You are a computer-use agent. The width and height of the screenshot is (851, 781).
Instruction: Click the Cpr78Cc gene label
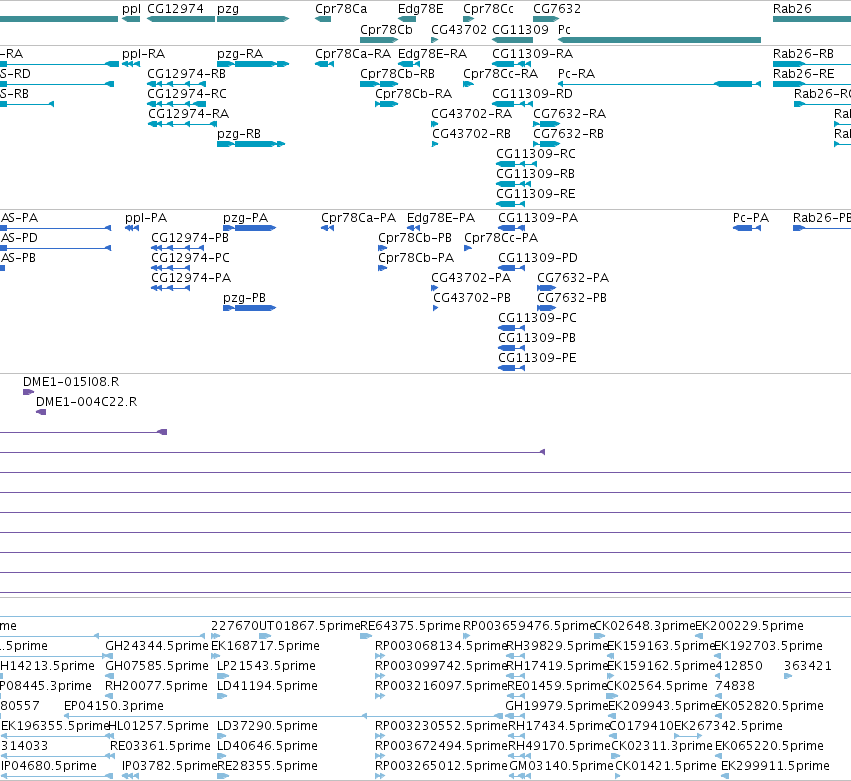click(488, 9)
